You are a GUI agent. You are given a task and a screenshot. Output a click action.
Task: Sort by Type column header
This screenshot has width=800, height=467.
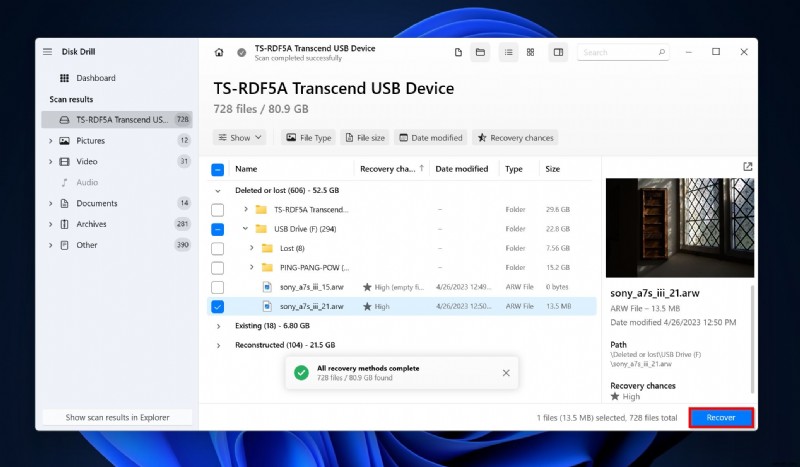(x=514, y=169)
